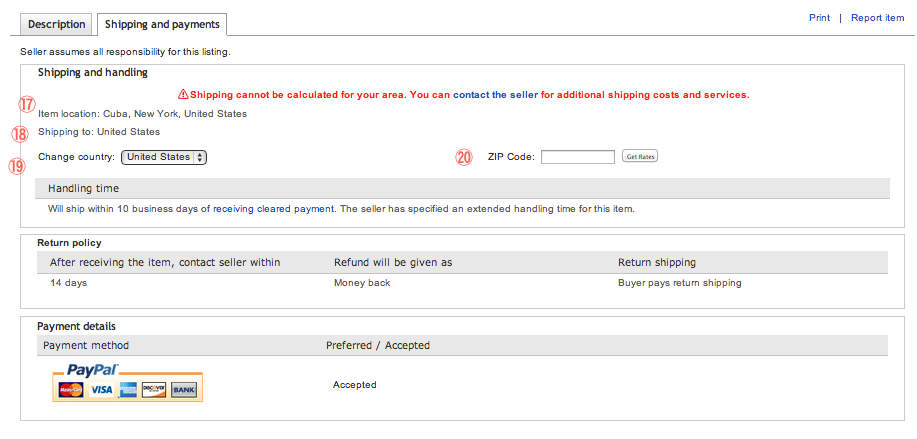Click the American Express card icon
The width and height of the screenshot is (917, 439).
pyautogui.click(x=128, y=390)
